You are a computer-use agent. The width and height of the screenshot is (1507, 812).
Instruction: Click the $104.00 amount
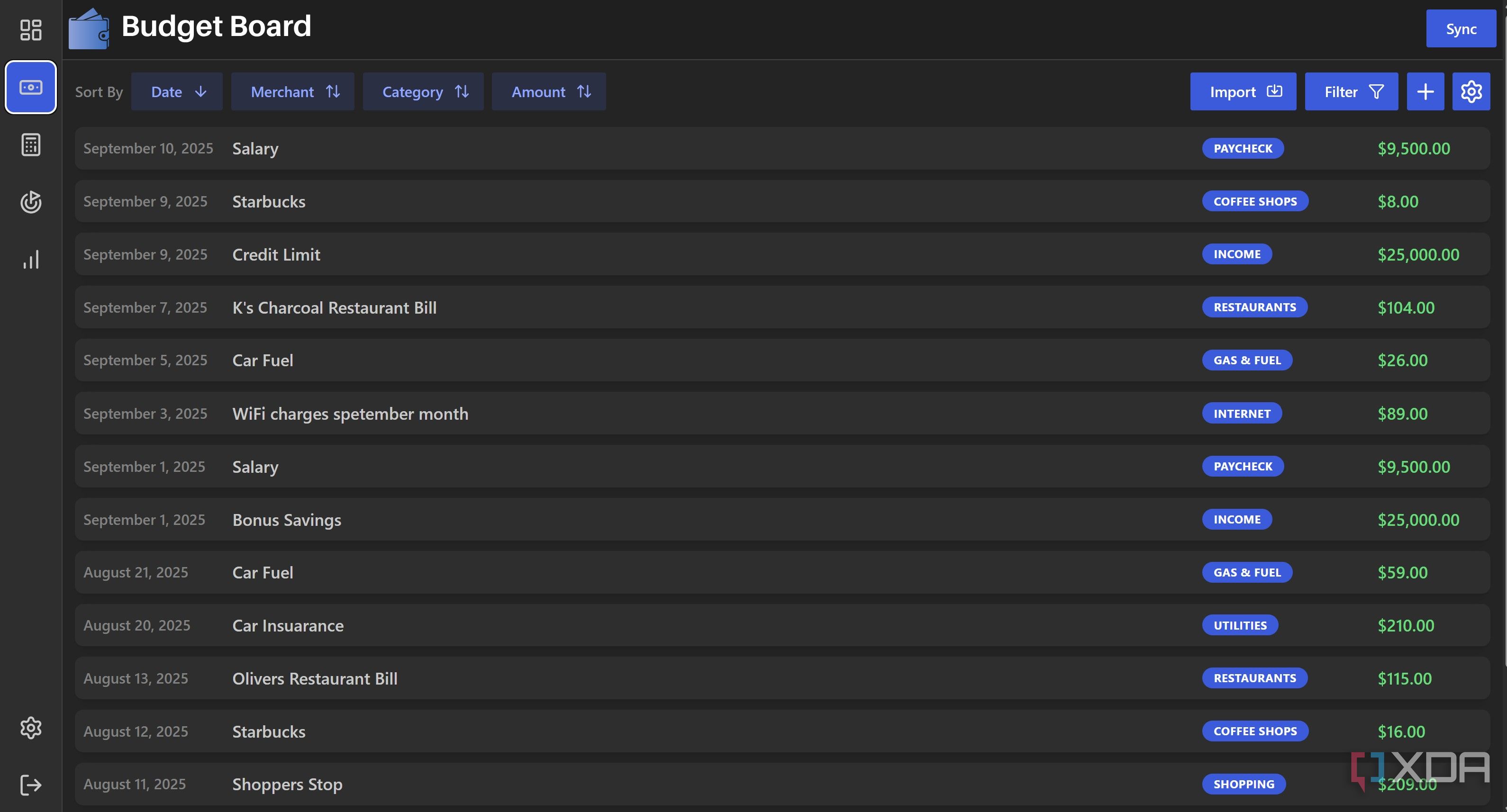(x=1406, y=308)
